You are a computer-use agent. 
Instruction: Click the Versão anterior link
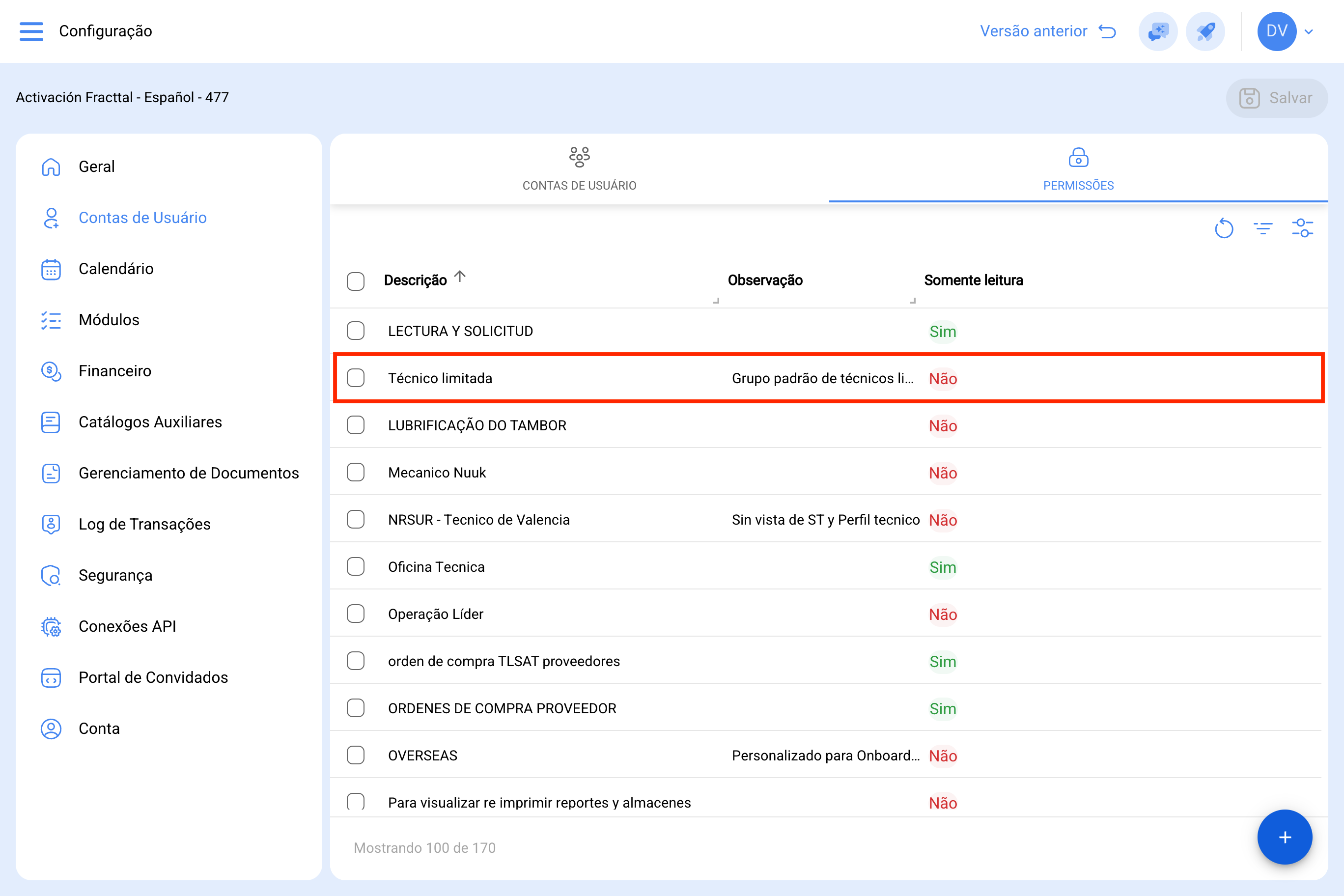(x=1033, y=31)
